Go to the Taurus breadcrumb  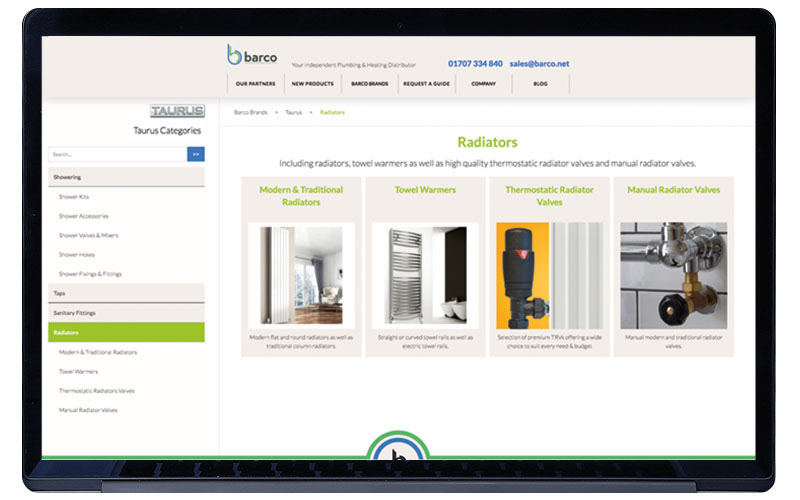pyautogui.click(x=293, y=112)
